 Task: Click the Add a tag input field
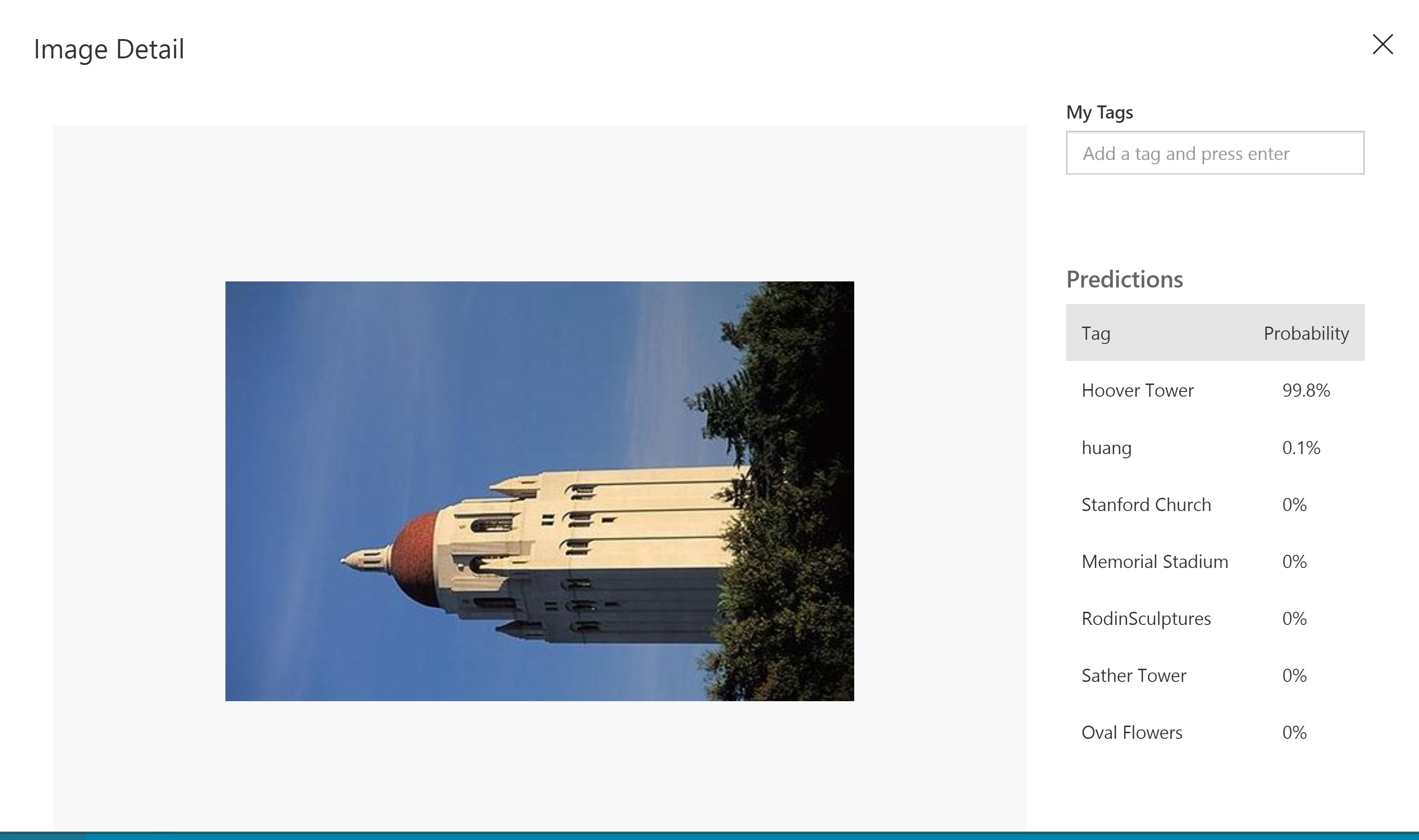pyautogui.click(x=1215, y=153)
